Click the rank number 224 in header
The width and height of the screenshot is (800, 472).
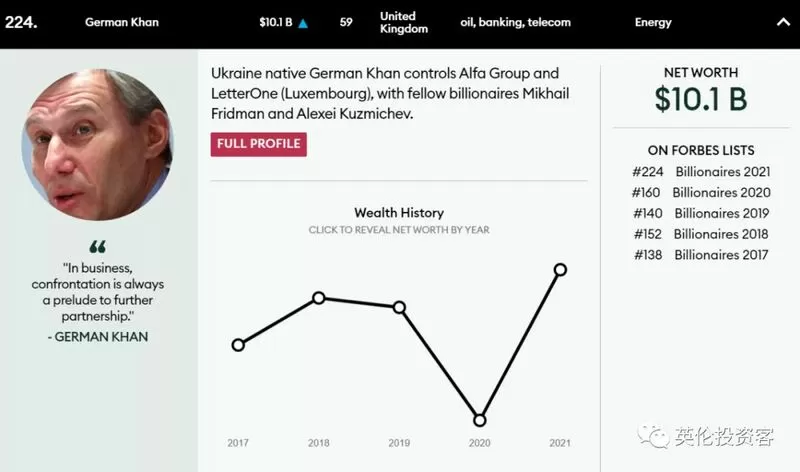(21, 22)
